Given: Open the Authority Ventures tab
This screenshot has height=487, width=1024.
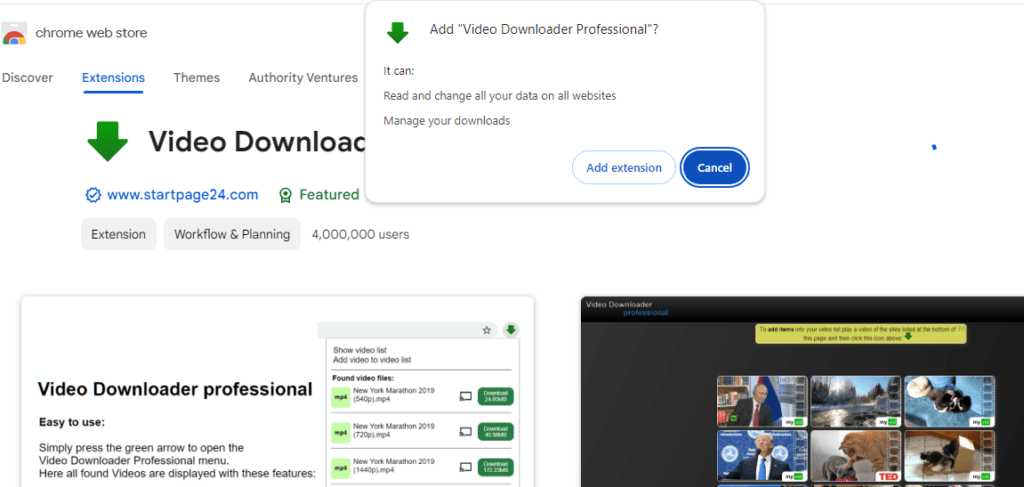Looking at the screenshot, I should 303,78.
